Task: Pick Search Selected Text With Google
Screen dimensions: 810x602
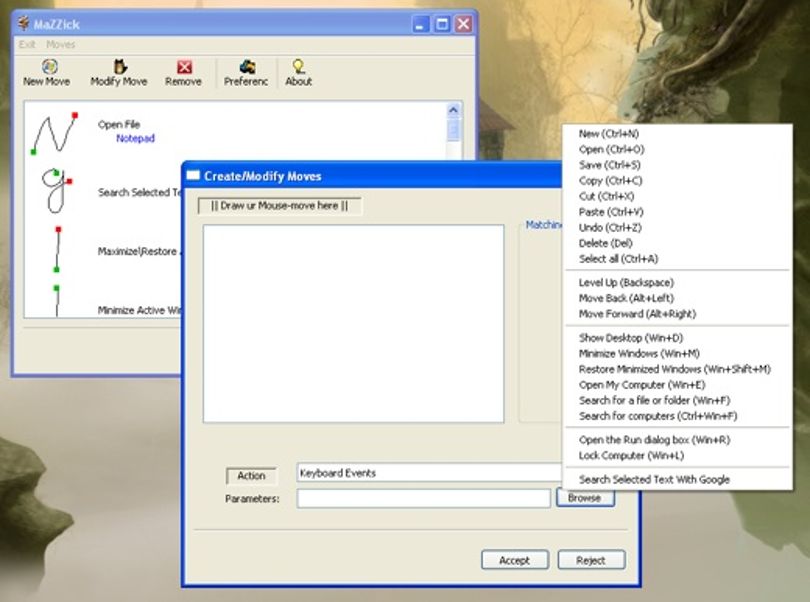Action: [x=654, y=480]
